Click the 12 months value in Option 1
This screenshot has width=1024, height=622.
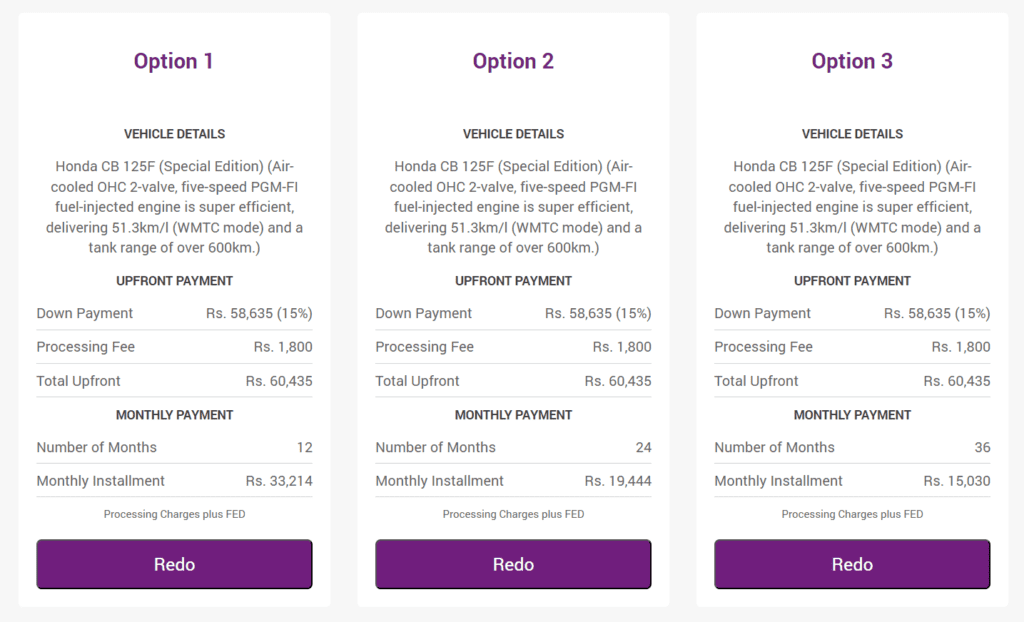coord(305,448)
